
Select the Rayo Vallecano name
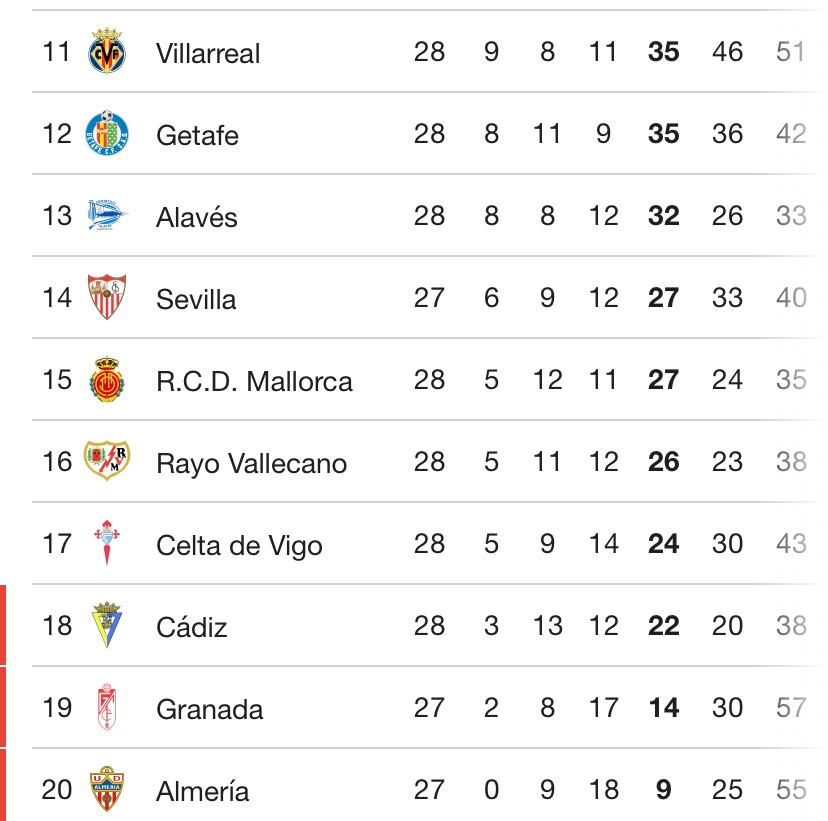point(251,463)
